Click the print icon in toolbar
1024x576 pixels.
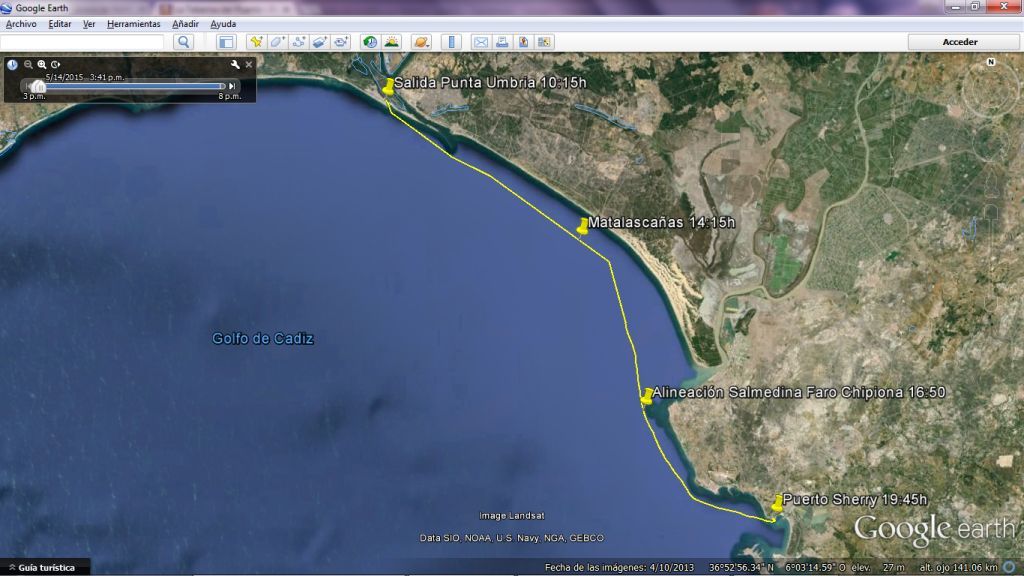(x=502, y=42)
